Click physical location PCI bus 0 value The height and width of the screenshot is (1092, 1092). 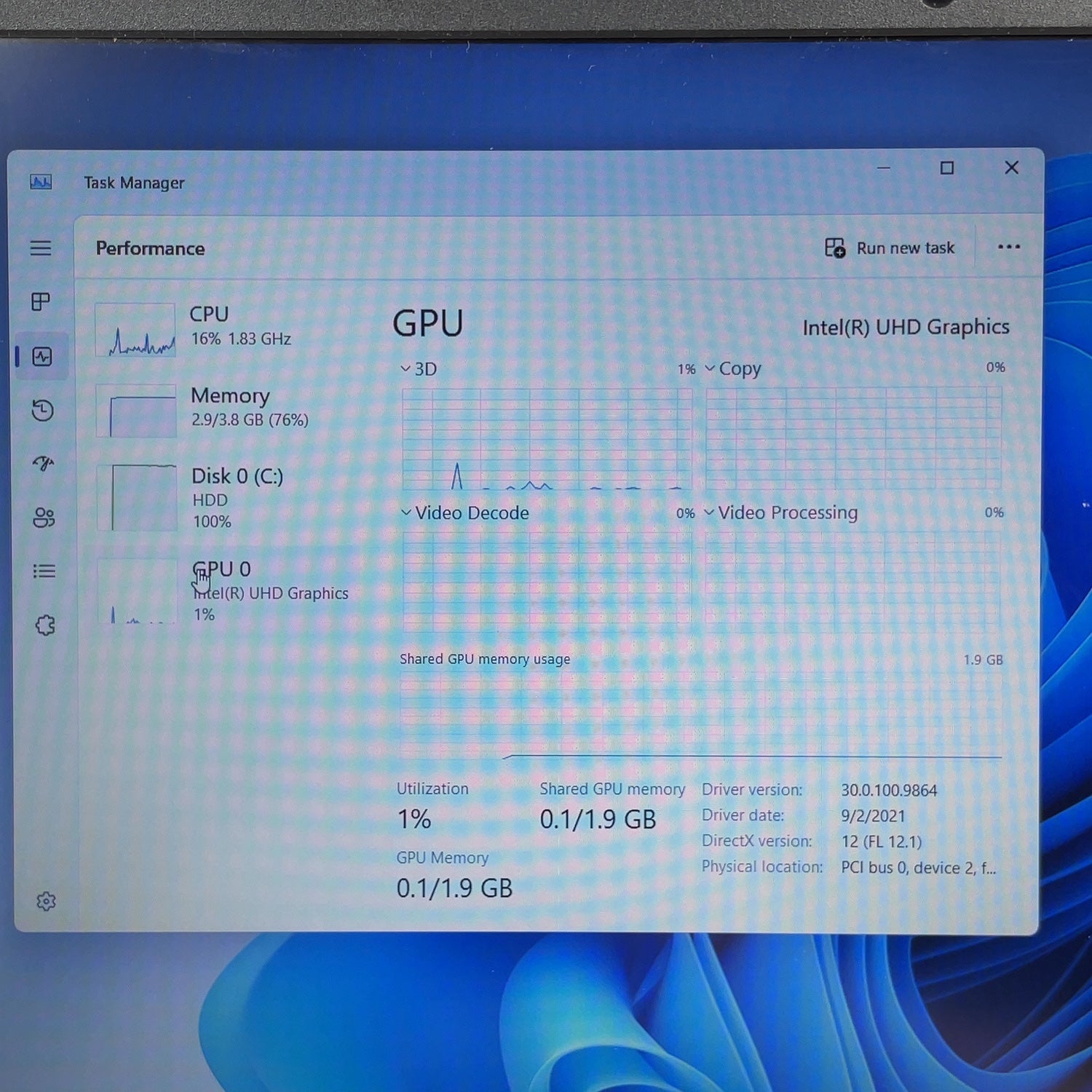[x=919, y=868]
